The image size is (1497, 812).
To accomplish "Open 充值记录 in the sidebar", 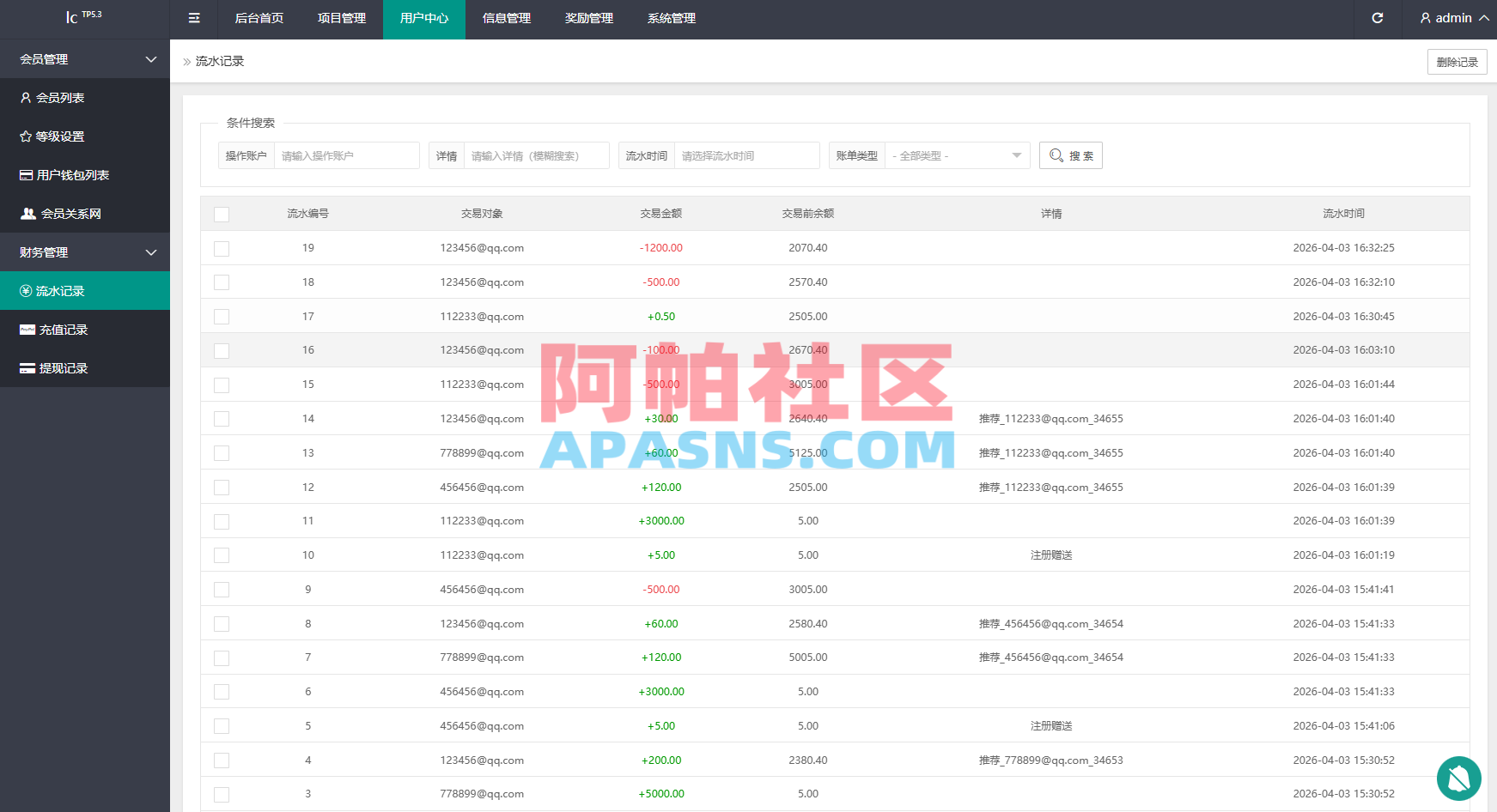I will [x=85, y=330].
